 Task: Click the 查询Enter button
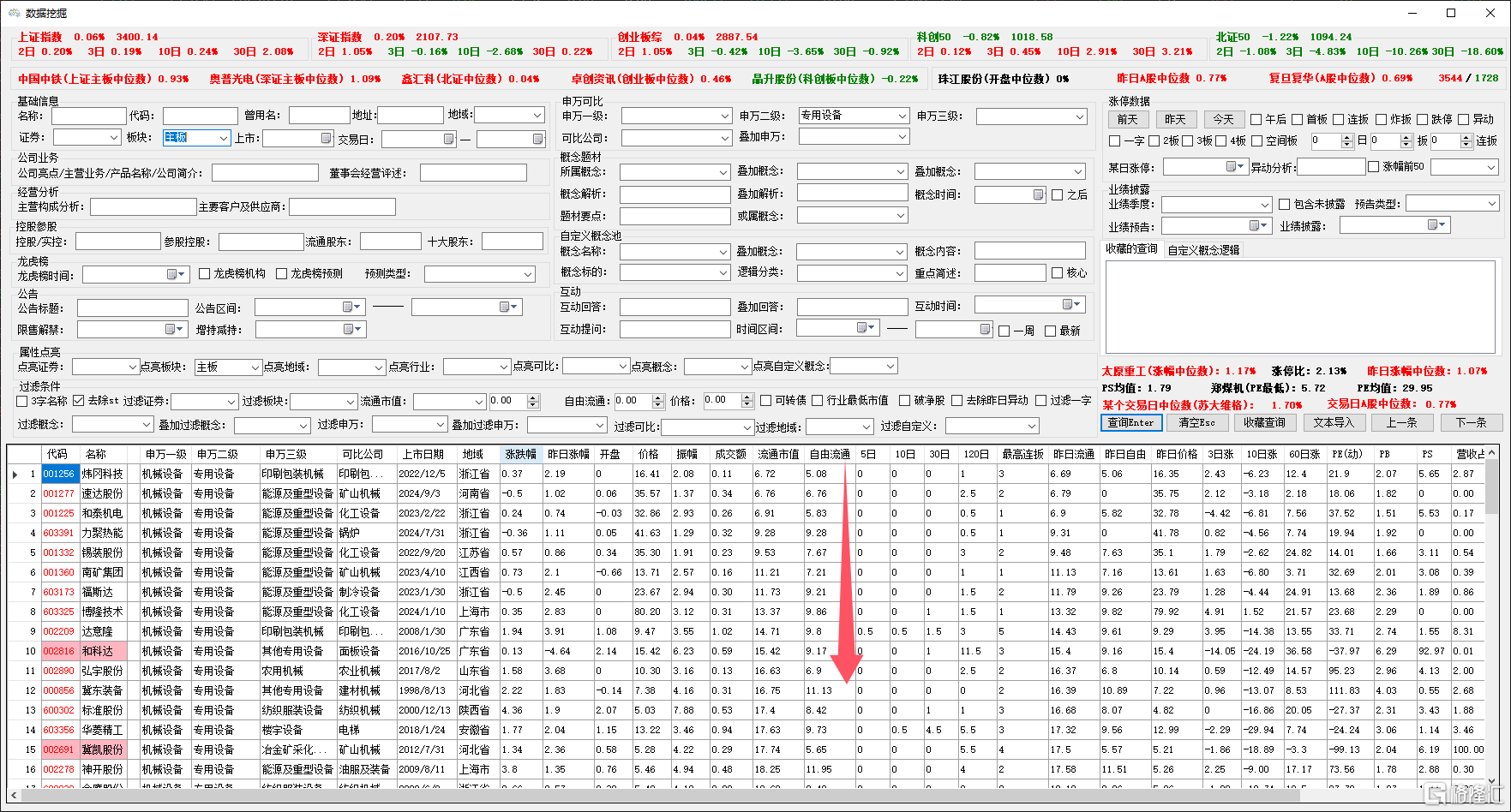(1131, 422)
